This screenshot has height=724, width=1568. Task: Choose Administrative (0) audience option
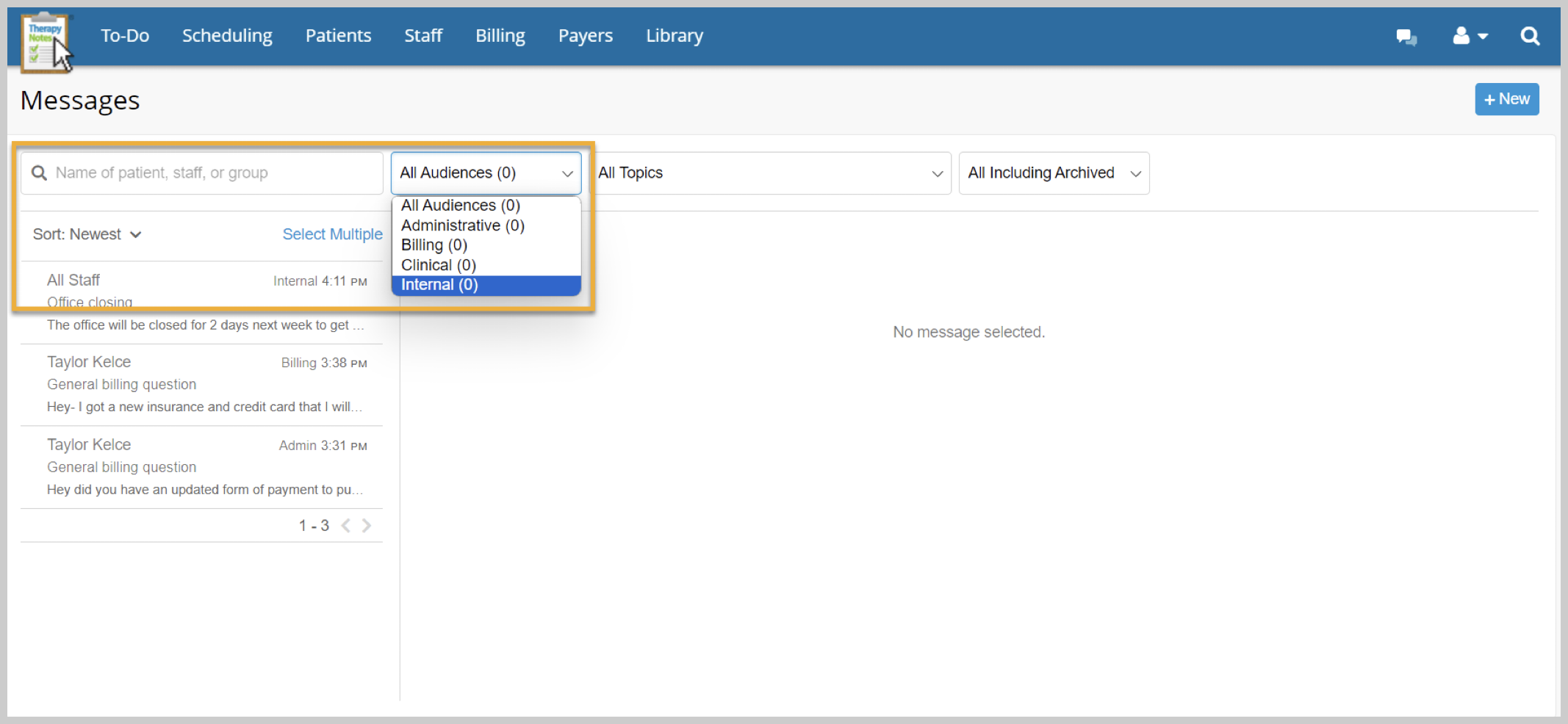coord(461,225)
